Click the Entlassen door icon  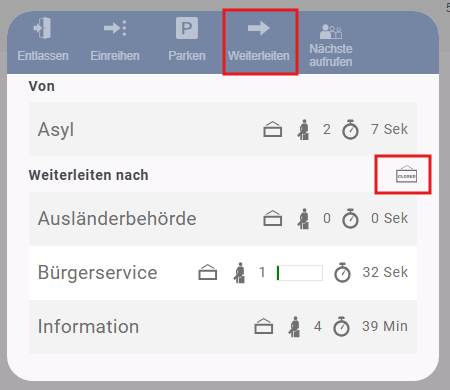click(43, 28)
